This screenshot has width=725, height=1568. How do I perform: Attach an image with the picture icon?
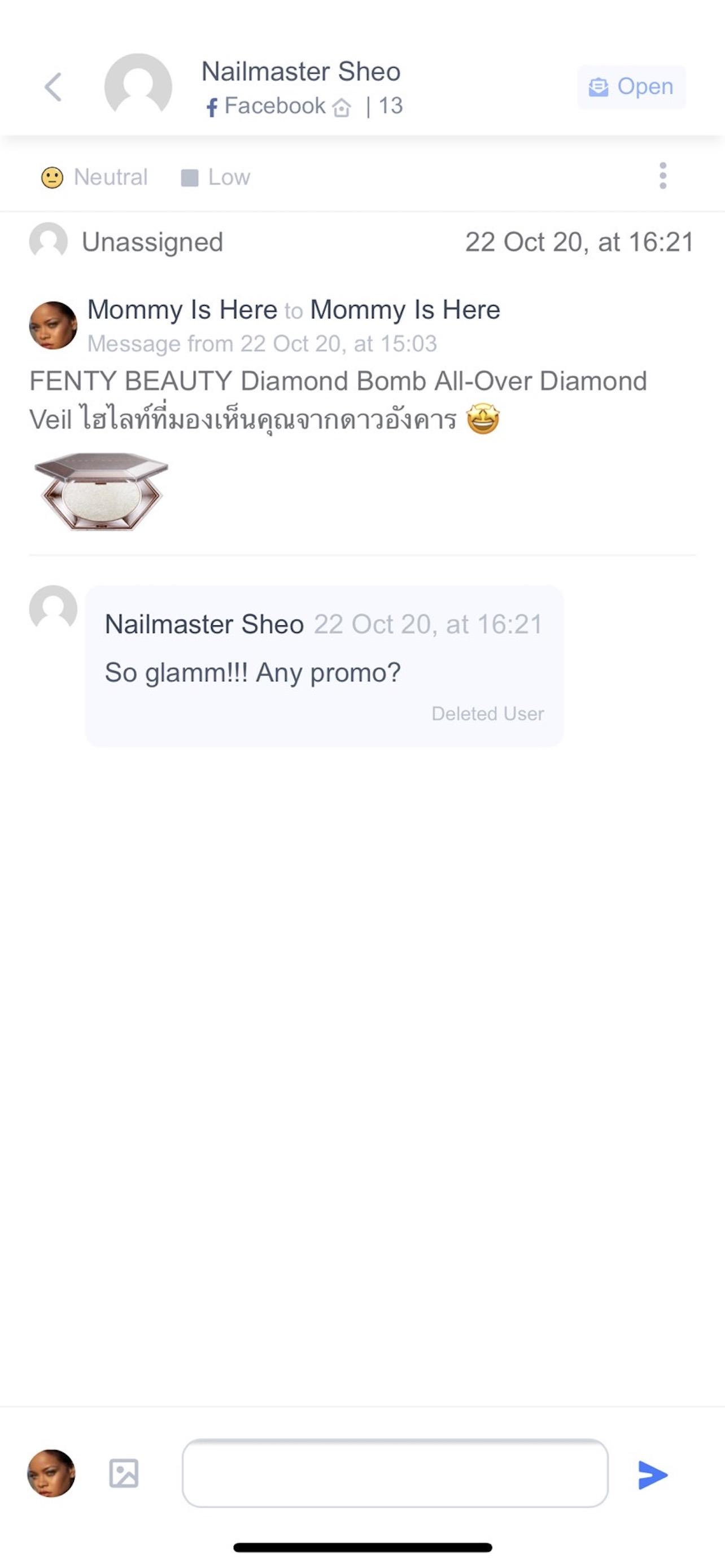(124, 1473)
